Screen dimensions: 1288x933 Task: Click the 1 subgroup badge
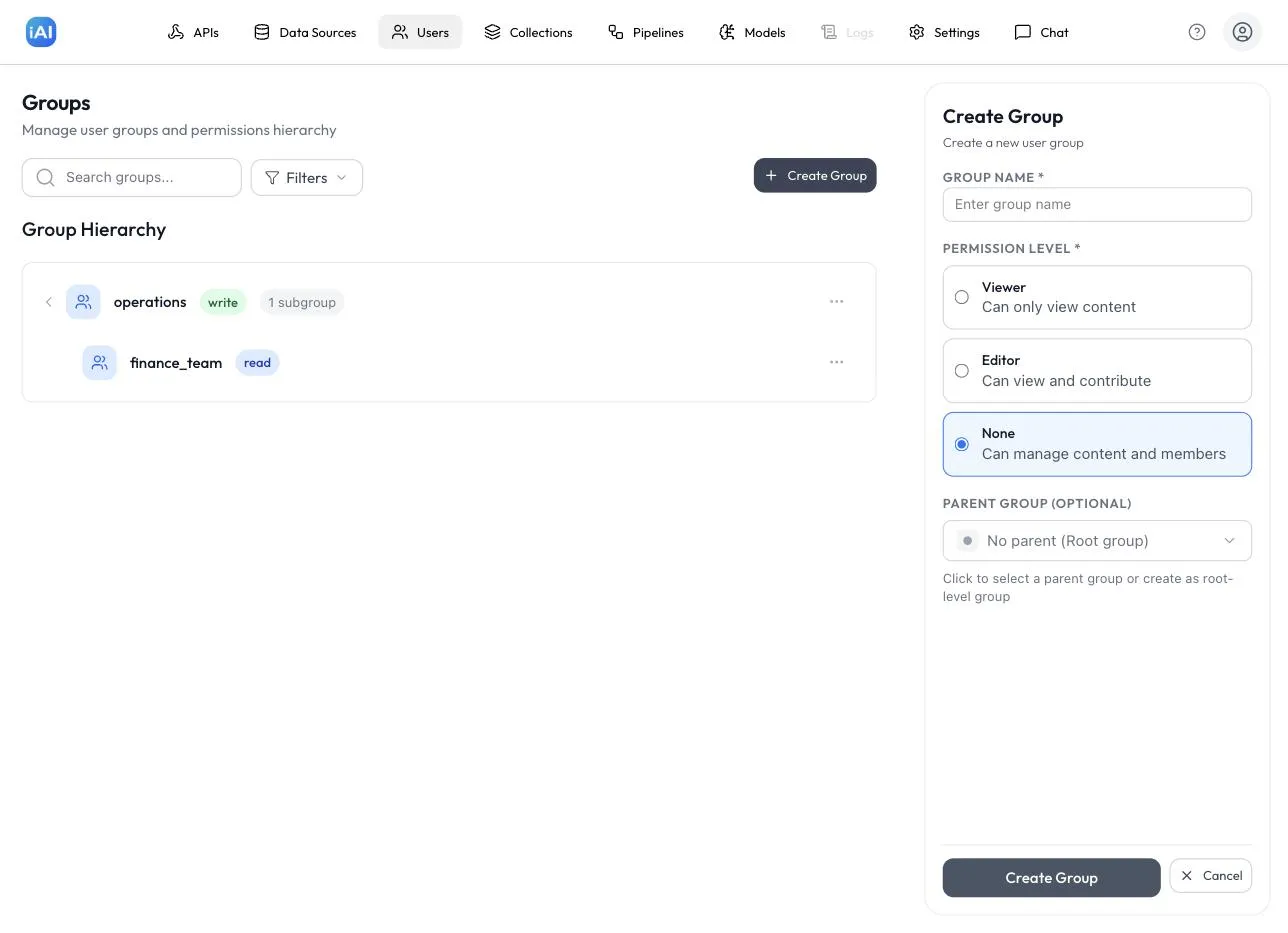coord(302,302)
